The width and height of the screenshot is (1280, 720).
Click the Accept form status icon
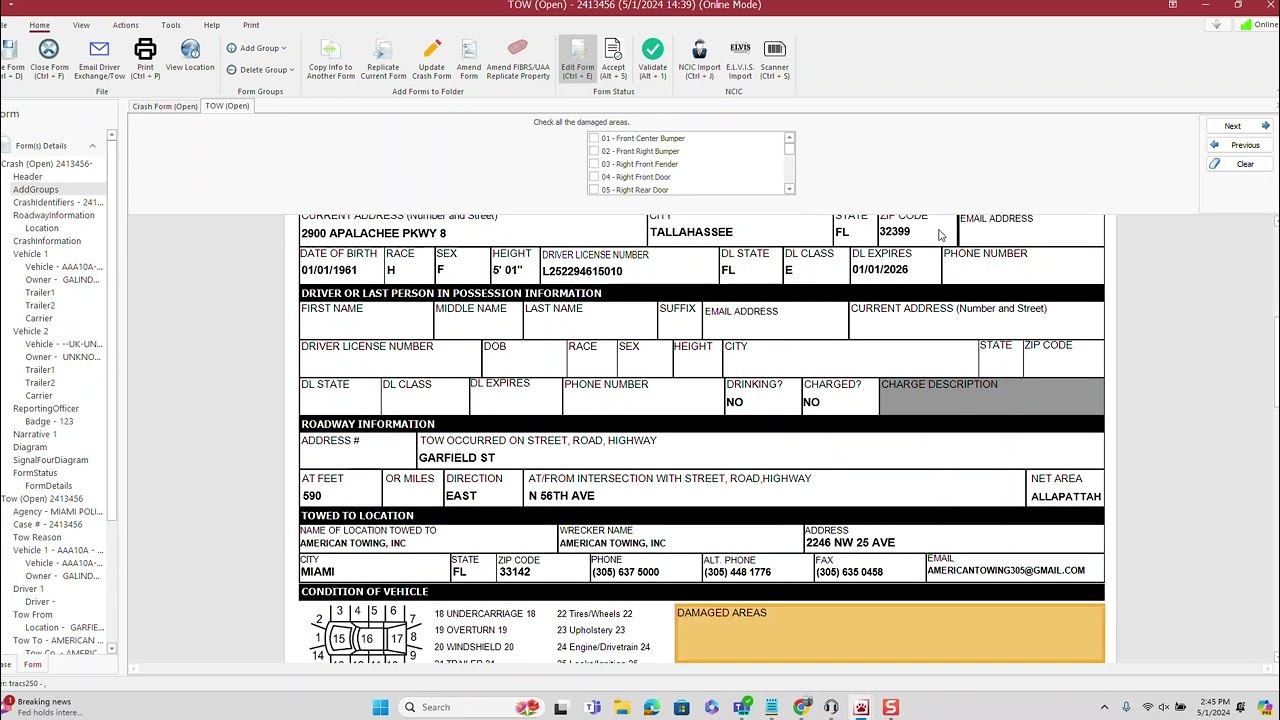tap(613, 49)
